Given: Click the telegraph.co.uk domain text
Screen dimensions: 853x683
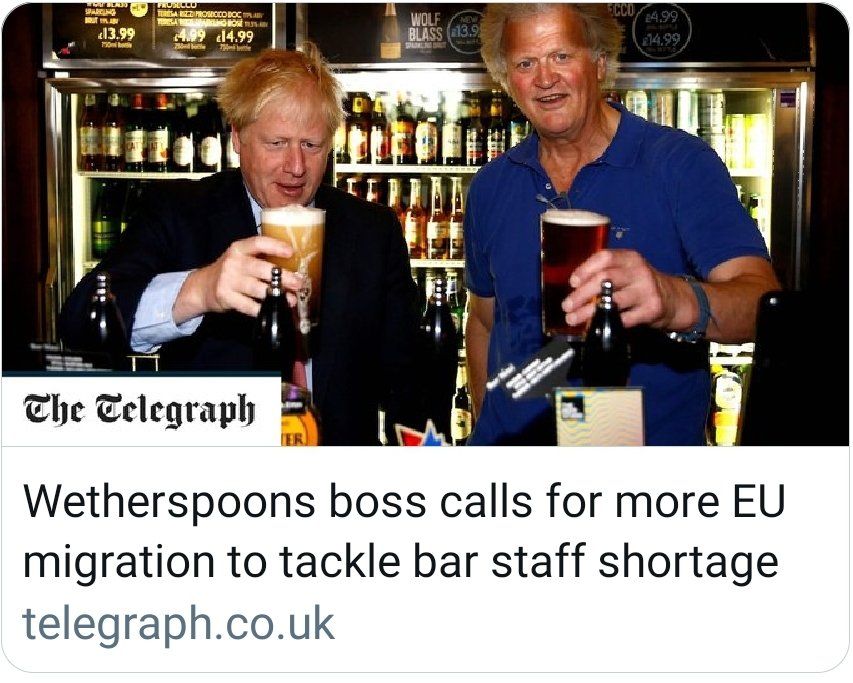Looking at the screenshot, I should tap(178, 625).
